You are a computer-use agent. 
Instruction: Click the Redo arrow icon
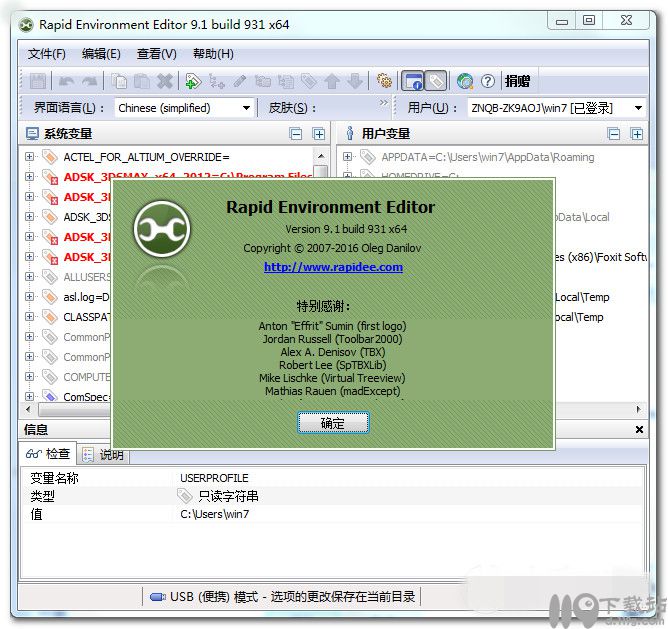[89, 81]
